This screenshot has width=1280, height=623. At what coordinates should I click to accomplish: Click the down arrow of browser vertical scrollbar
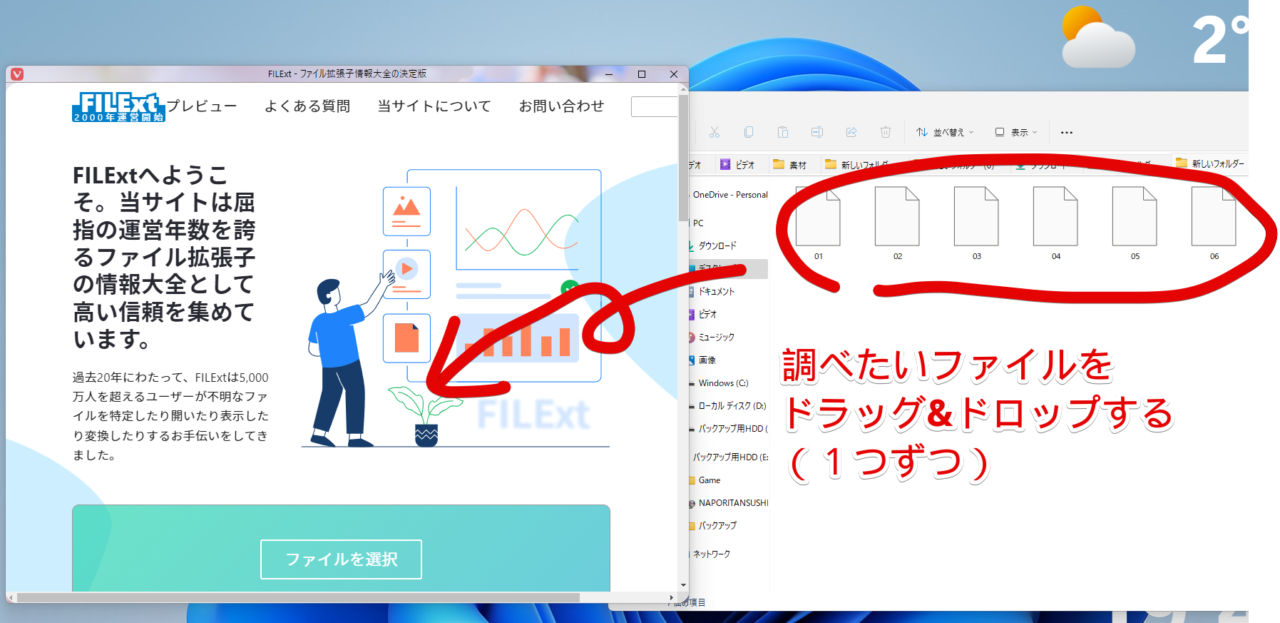click(684, 586)
